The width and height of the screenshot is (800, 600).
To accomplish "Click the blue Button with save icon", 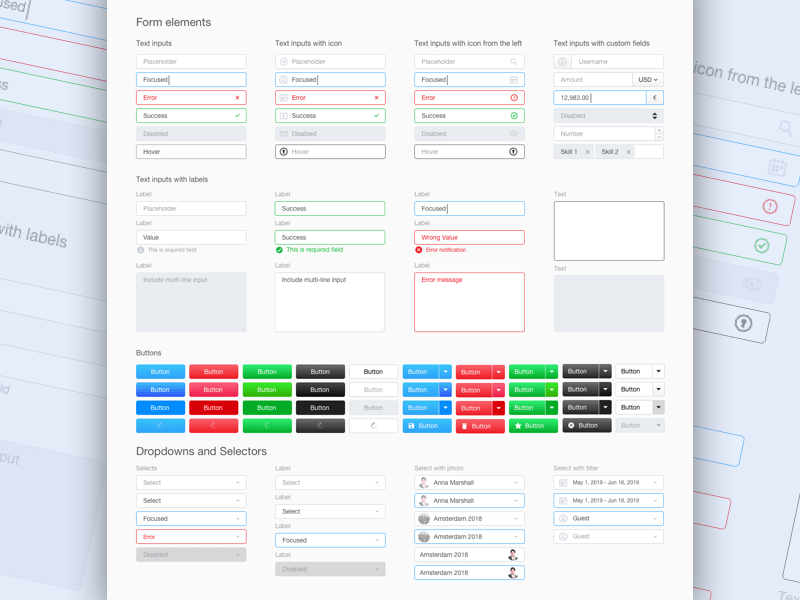I will tap(427, 426).
